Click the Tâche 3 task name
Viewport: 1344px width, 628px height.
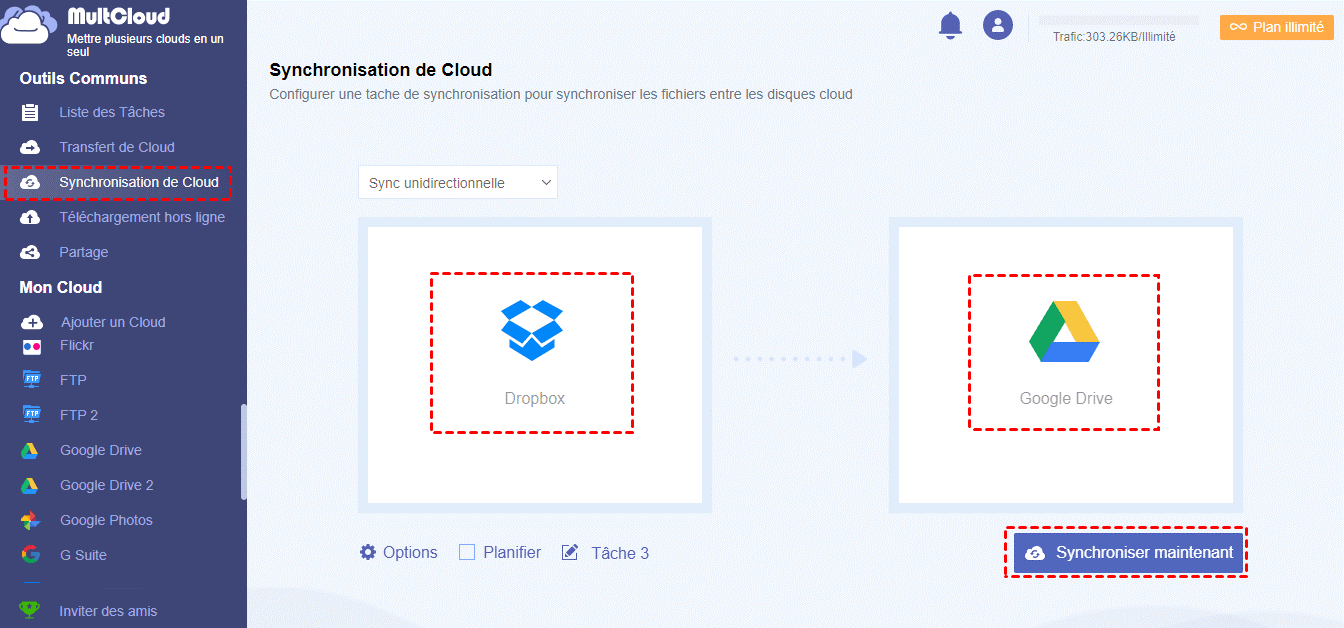[620, 553]
